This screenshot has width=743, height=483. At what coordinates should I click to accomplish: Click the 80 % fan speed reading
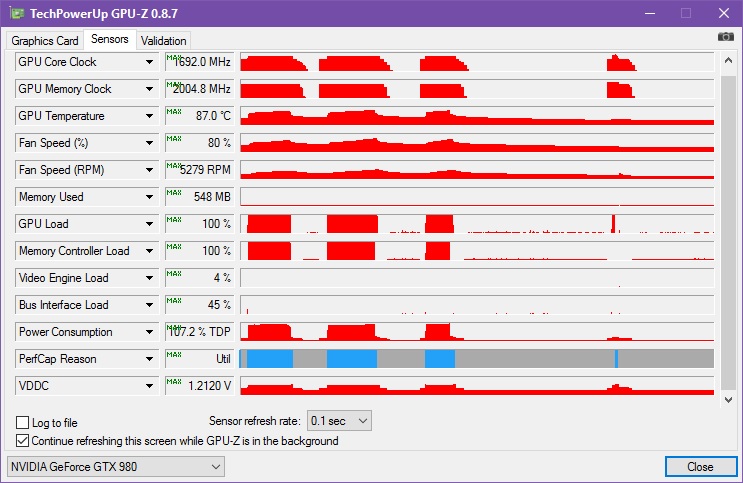(x=200, y=143)
